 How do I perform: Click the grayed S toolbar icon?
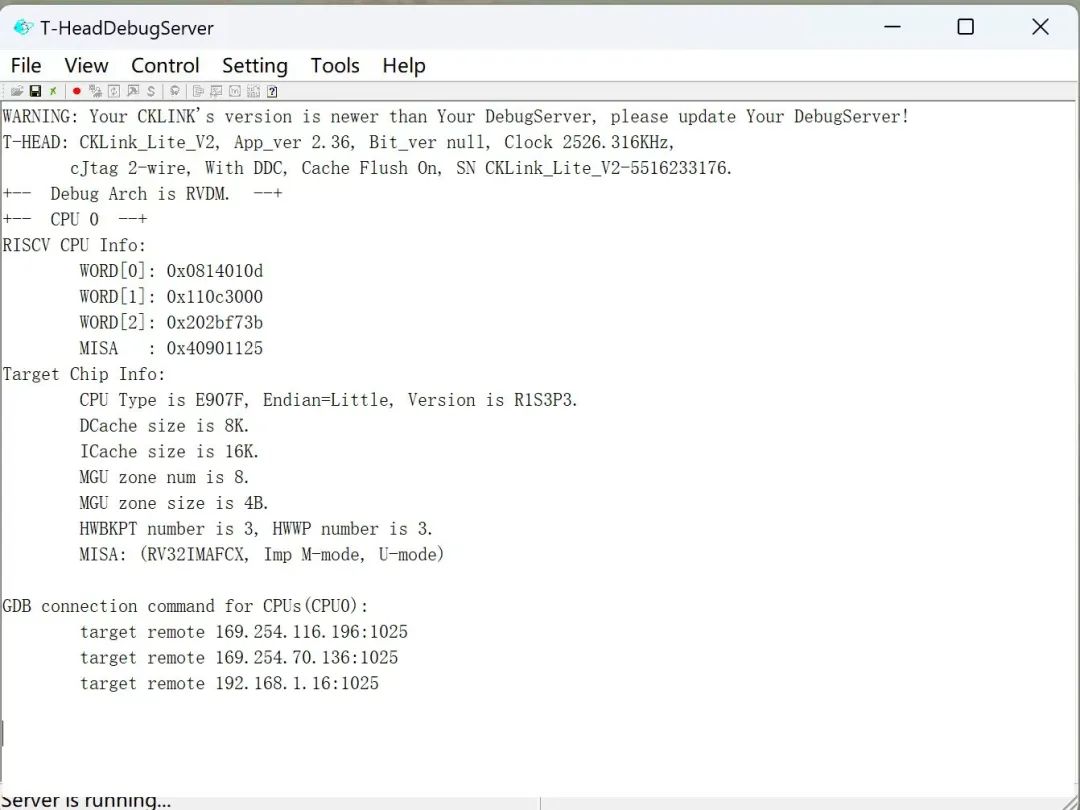(x=151, y=91)
